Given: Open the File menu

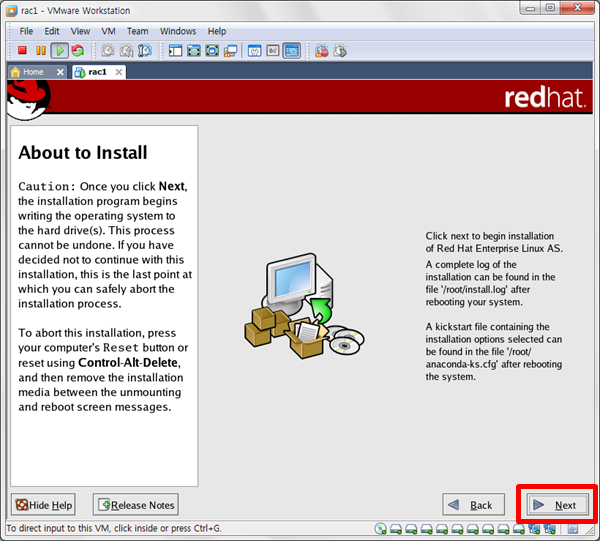Looking at the screenshot, I should [x=26, y=31].
